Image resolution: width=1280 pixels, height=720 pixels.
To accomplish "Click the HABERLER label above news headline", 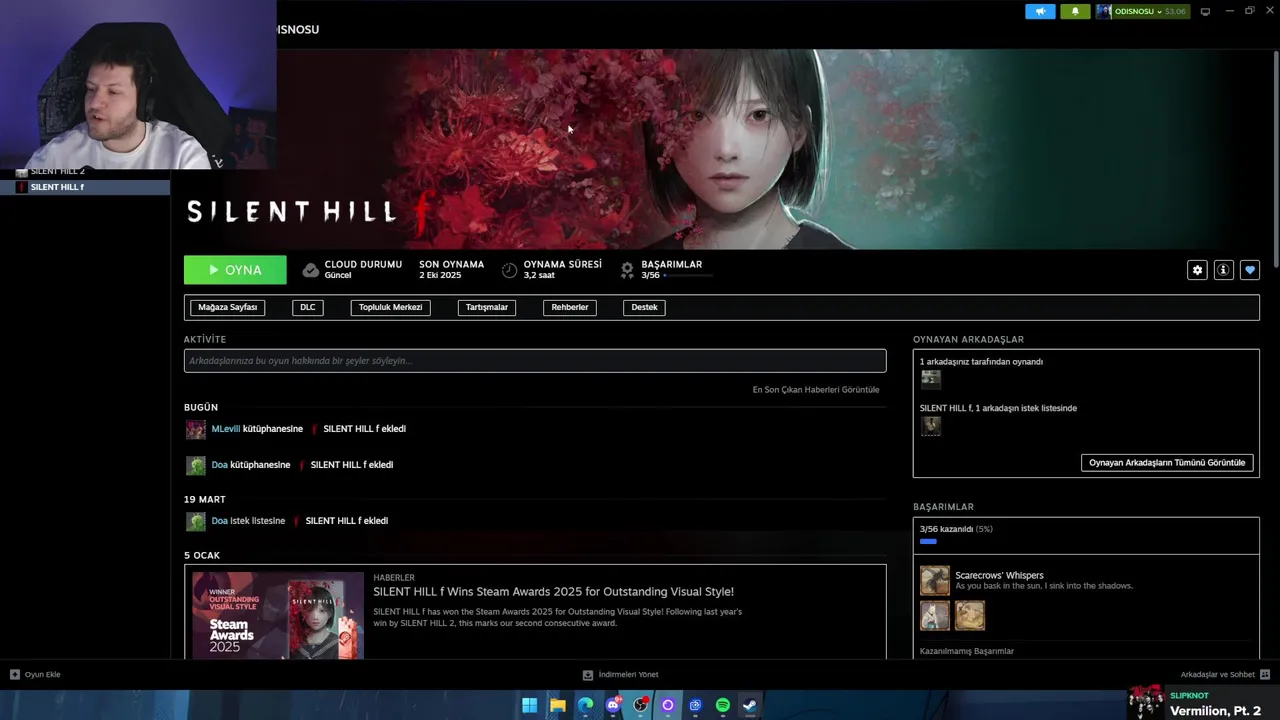I will coord(394,578).
